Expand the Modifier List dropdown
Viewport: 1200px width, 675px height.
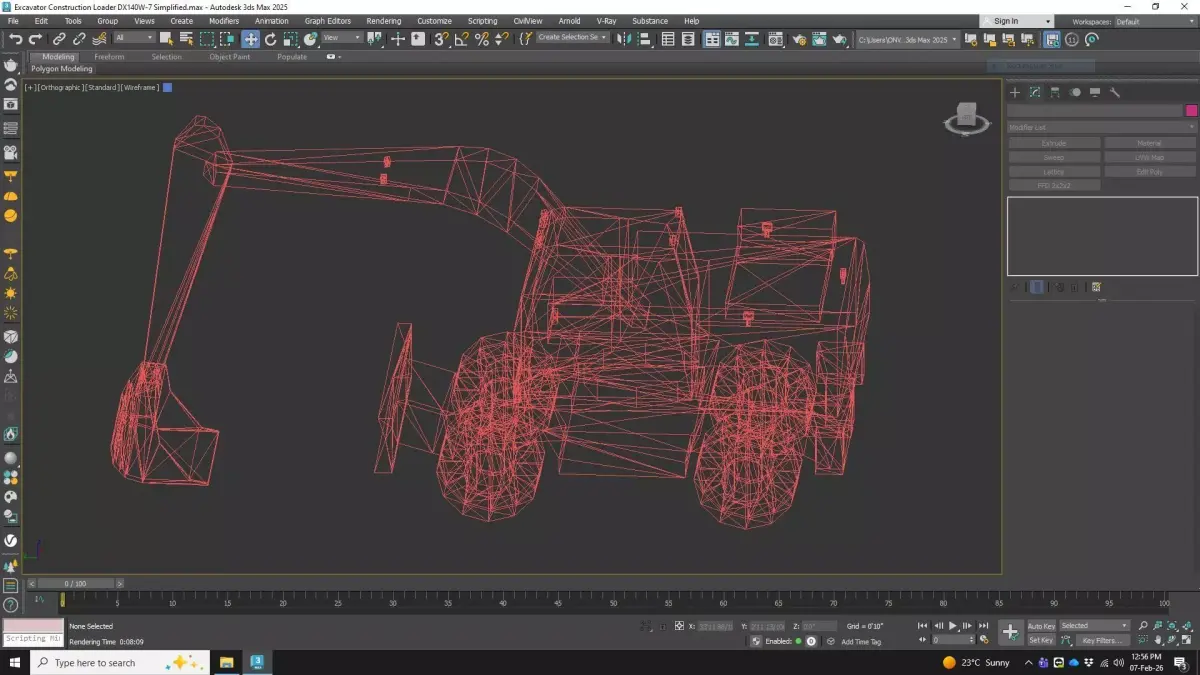[1101, 127]
